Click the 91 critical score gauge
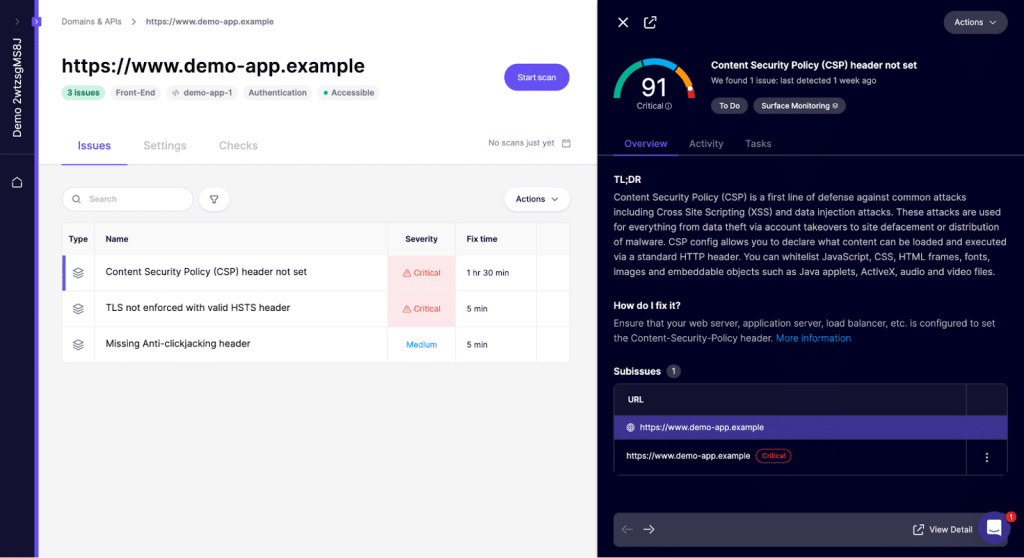Image resolution: width=1024 pixels, height=558 pixels. click(654, 87)
